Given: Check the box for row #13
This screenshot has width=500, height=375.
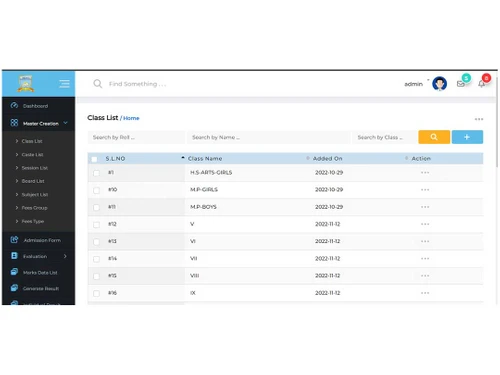Looking at the screenshot, I should coord(96,242).
